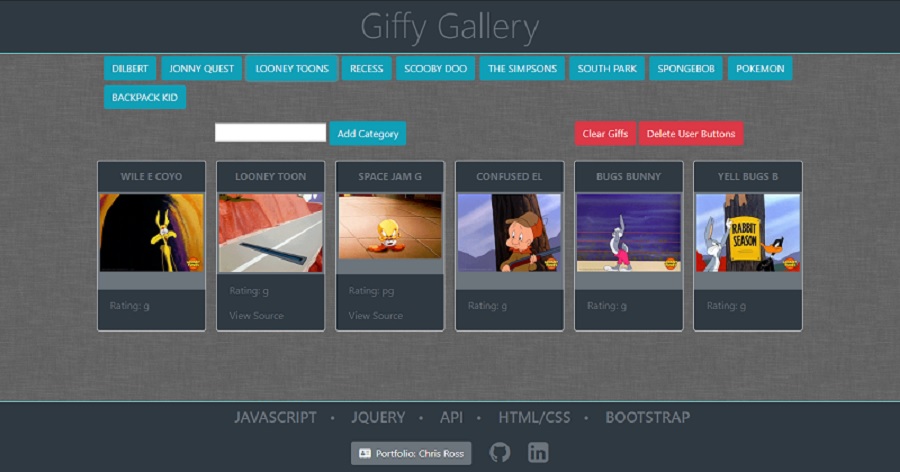This screenshot has width=900, height=472.
Task: Click the YELL BUGS B card title
Action: click(x=748, y=176)
